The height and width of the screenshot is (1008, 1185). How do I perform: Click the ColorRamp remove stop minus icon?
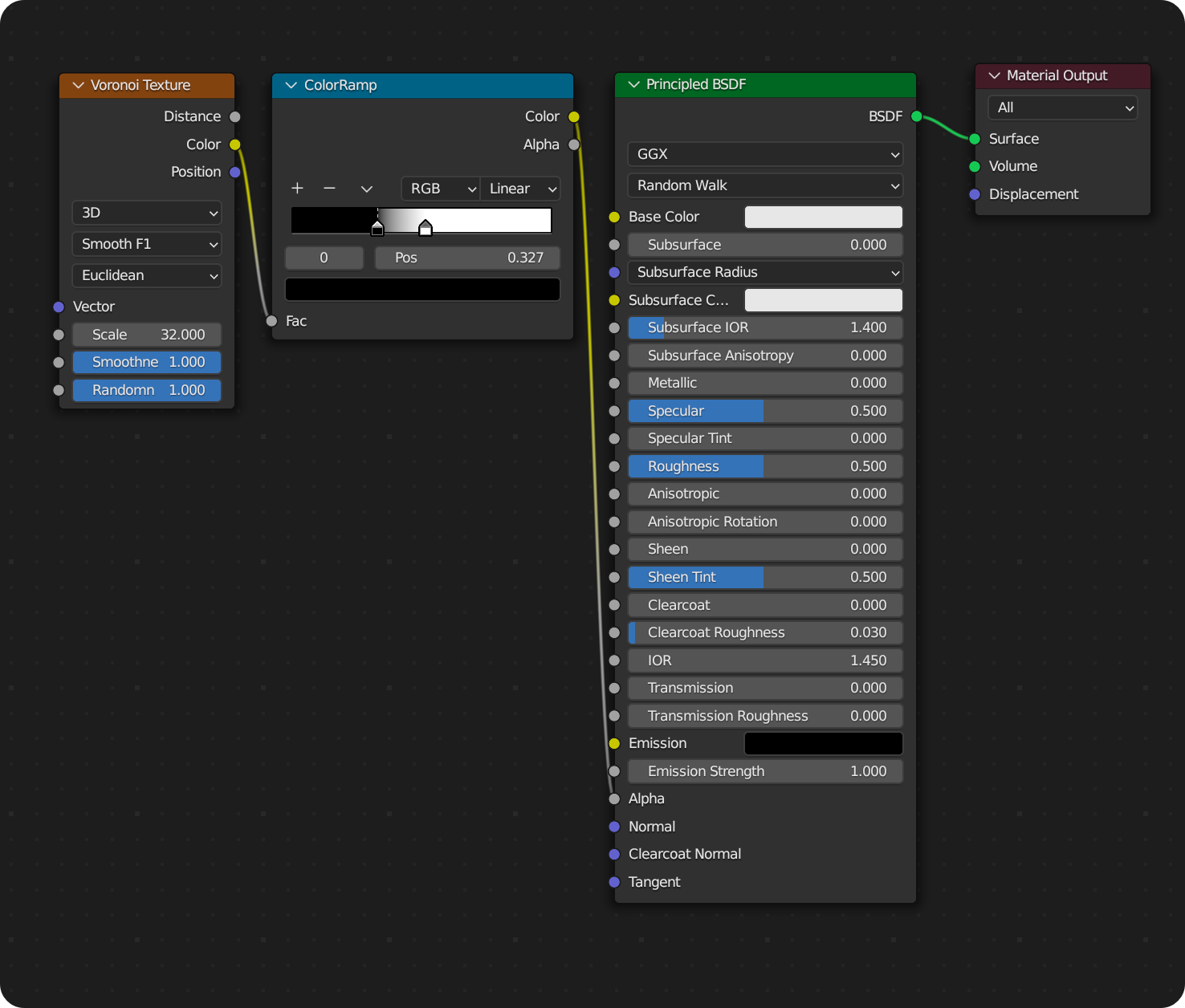(329, 189)
